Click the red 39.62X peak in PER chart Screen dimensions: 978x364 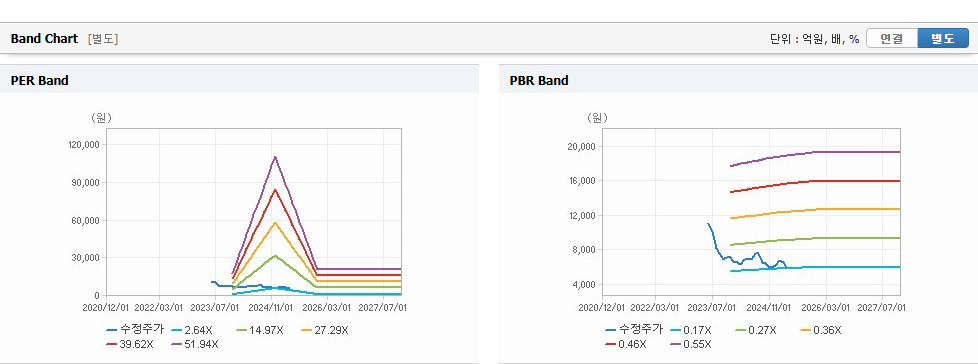coord(275,190)
